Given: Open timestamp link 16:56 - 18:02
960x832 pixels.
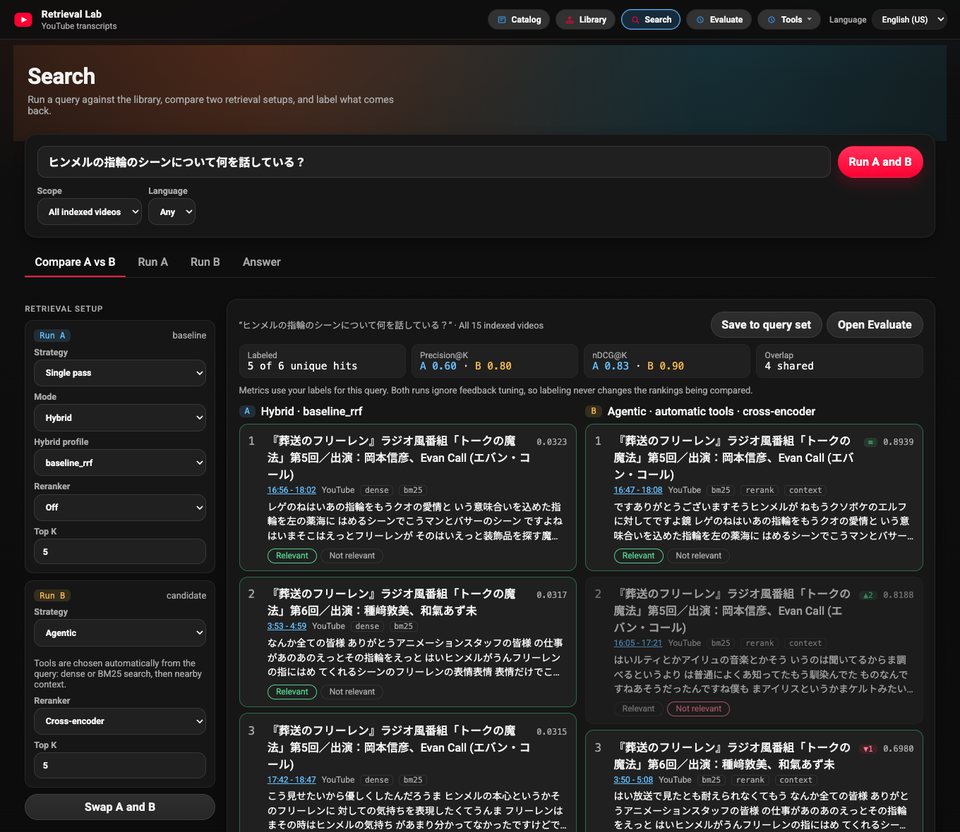Looking at the screenshot, I should point(291,490).
